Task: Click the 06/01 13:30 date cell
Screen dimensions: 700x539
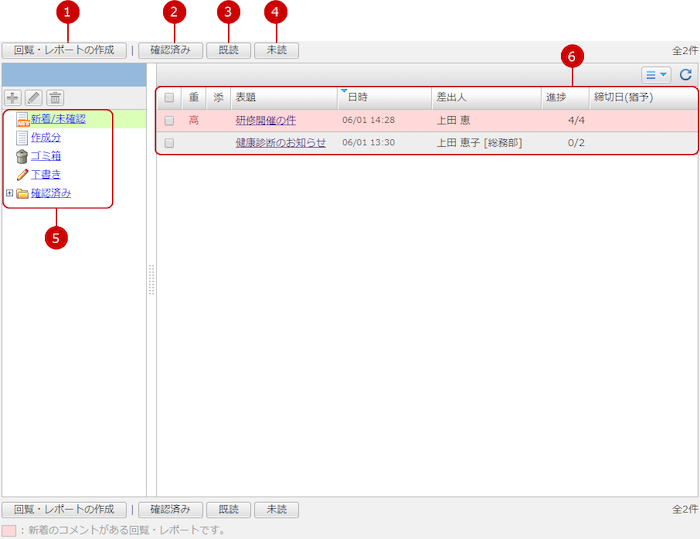Action: point(369,142)
